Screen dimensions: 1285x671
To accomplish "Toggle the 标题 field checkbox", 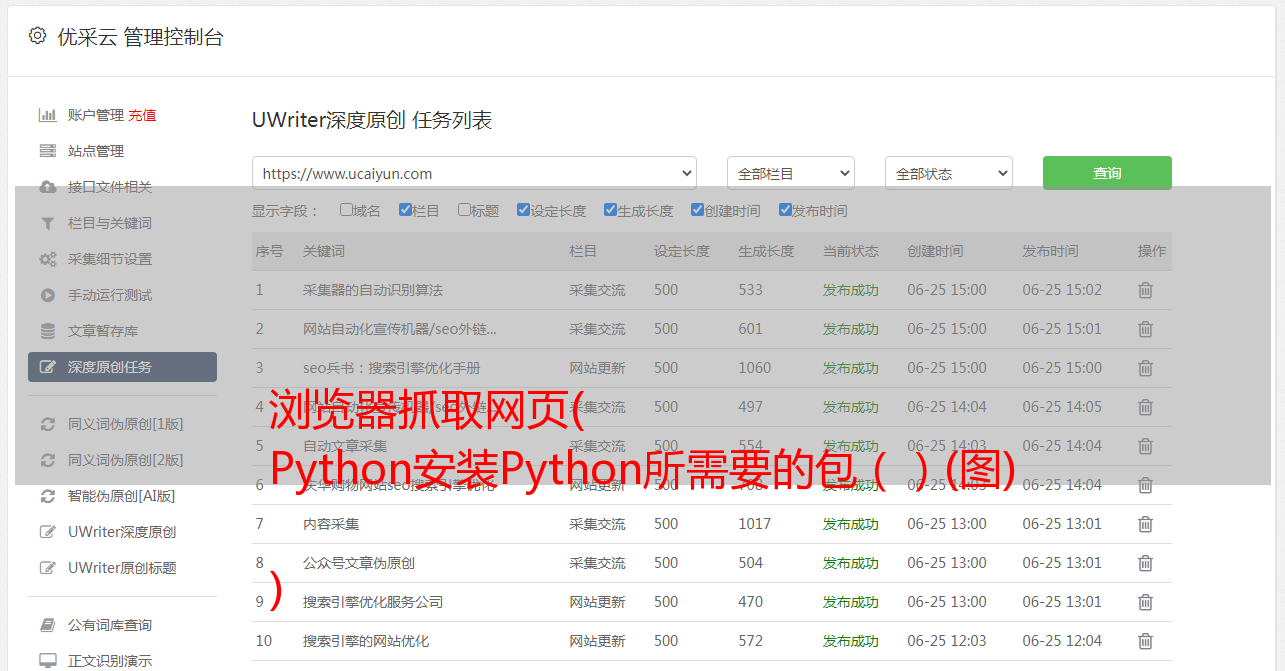I will 464,210.
